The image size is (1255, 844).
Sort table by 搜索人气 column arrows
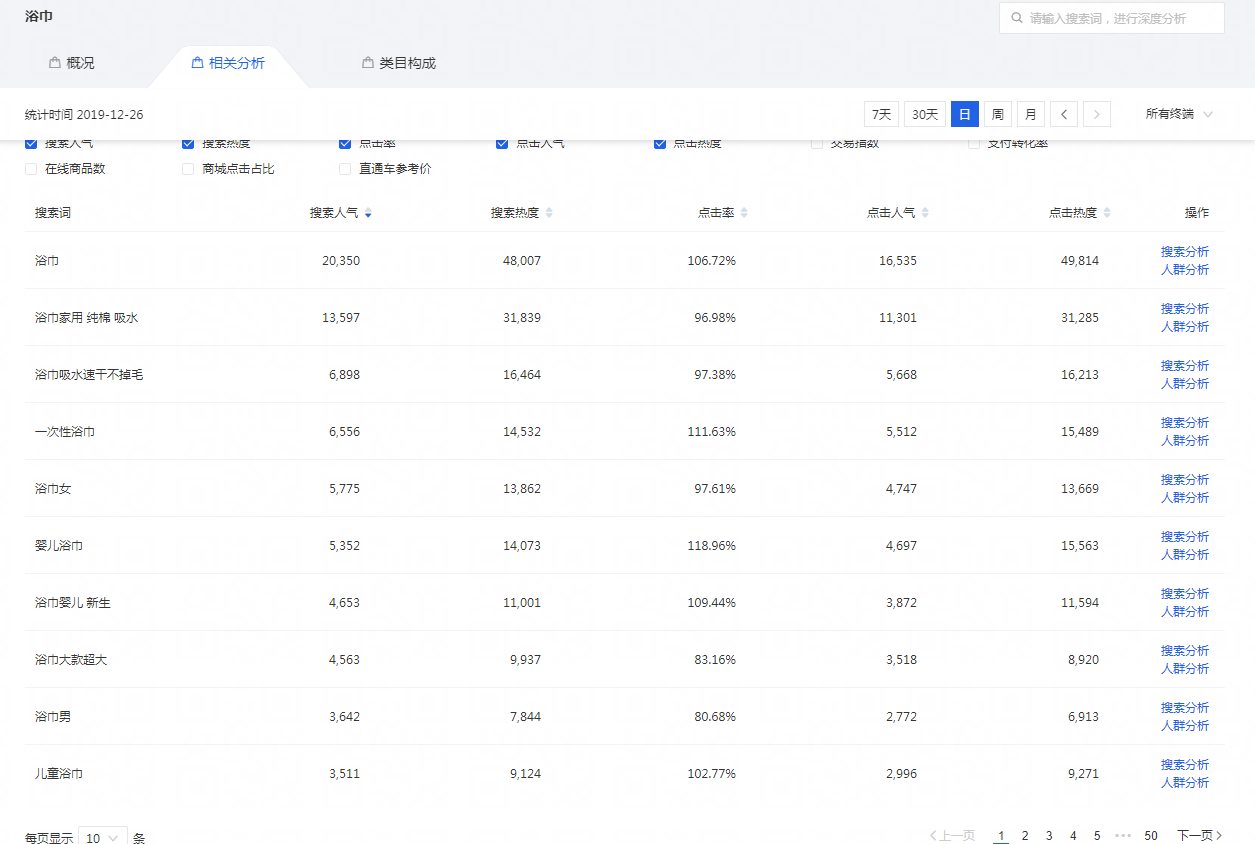point(368,213)
